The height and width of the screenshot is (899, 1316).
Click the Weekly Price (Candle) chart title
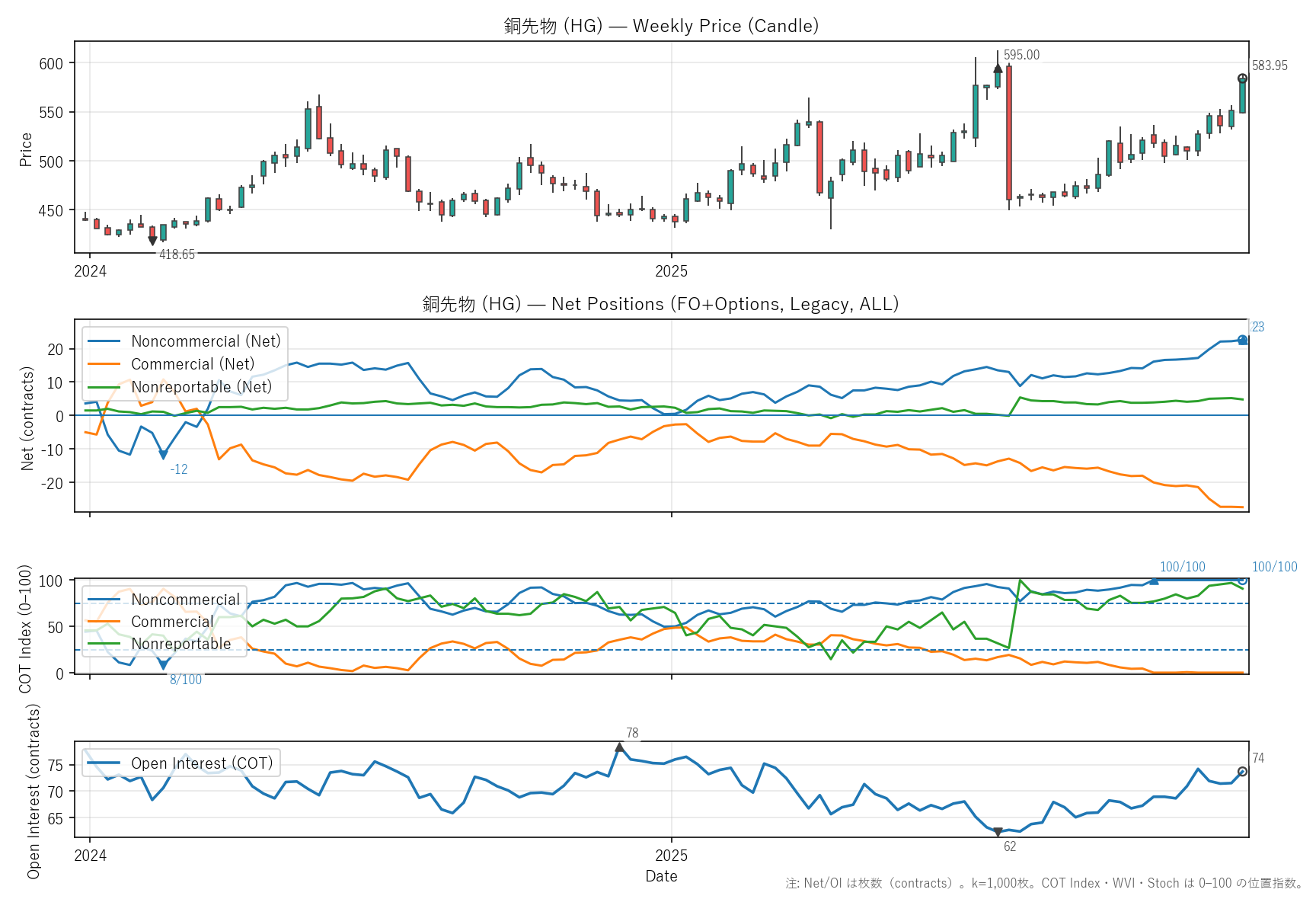tap(661, 26)
